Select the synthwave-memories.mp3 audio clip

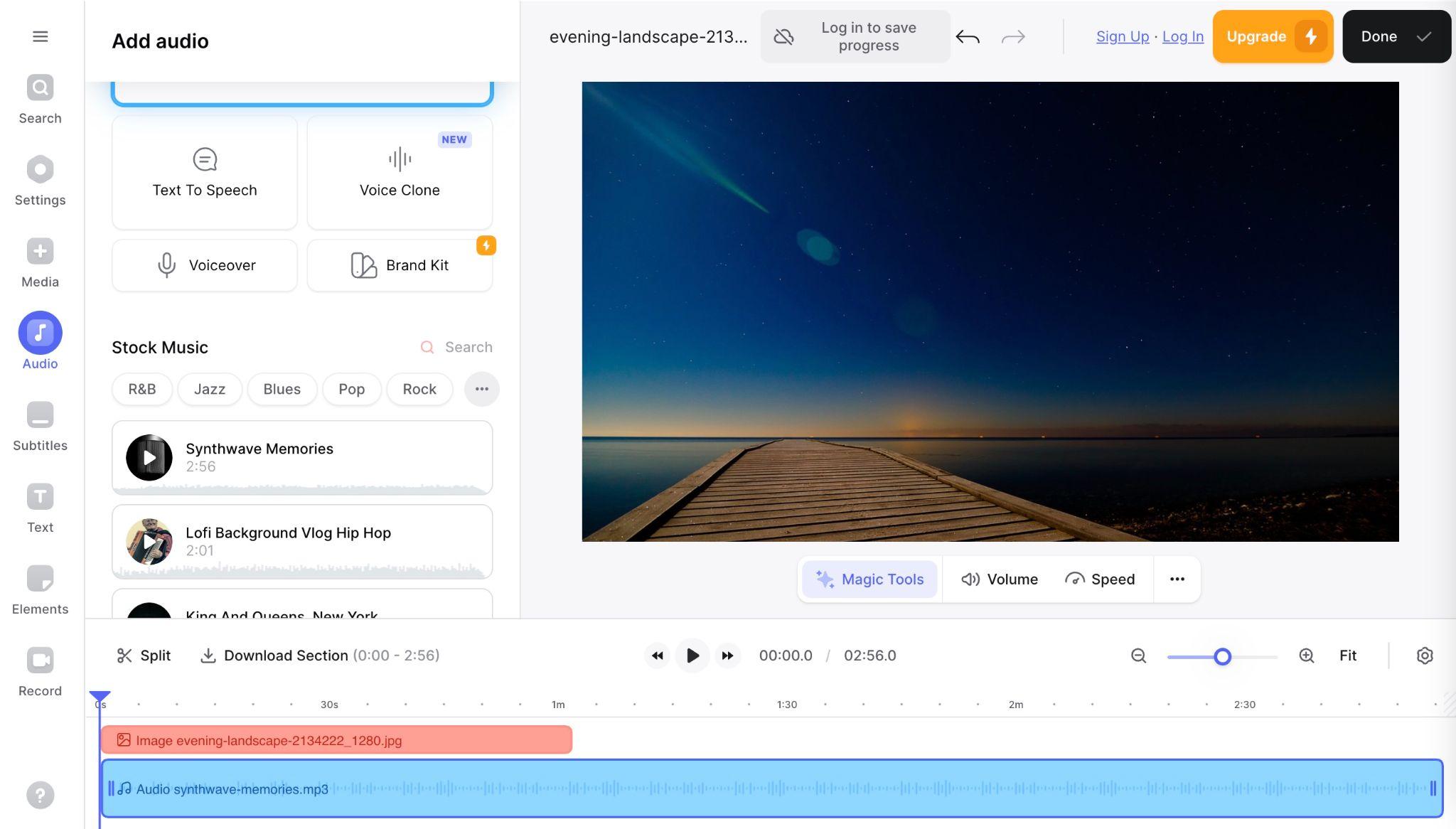[x=772, y=788]
